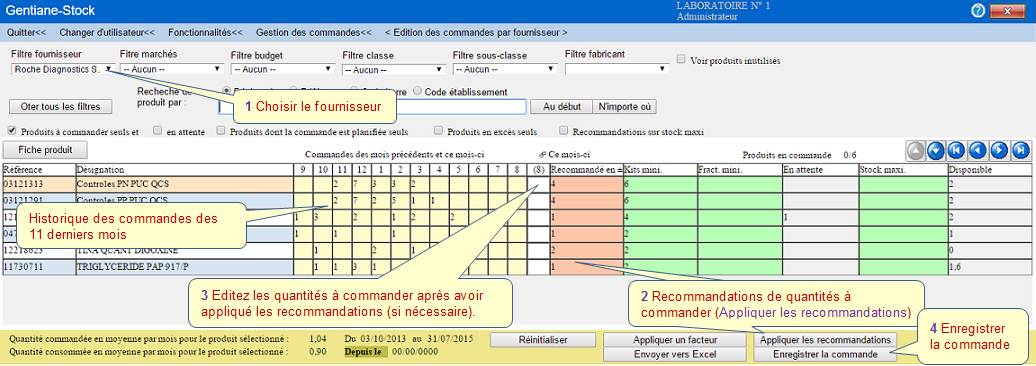Click the 'Au début' search button
Image resolution: width=1036 pixels, height=366 pixels.
(562, 106)
